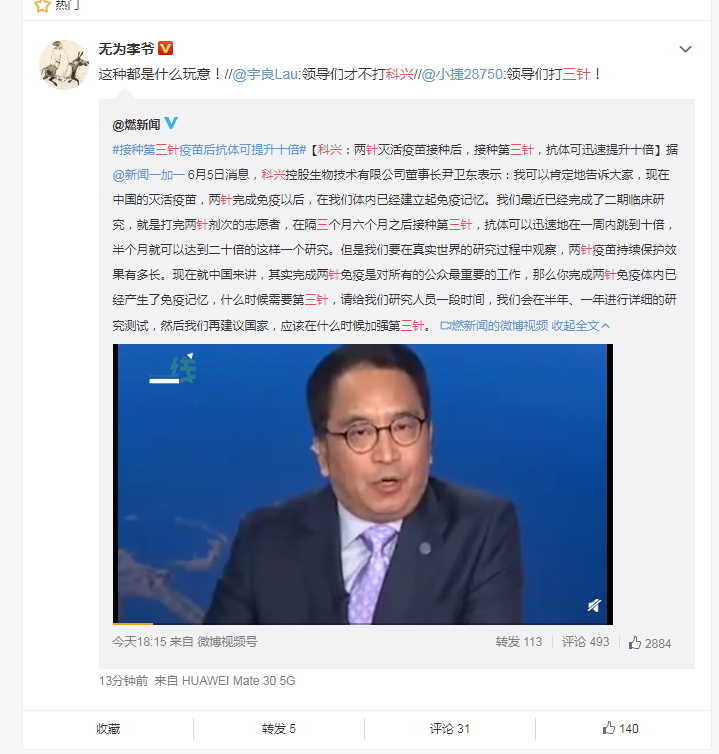Open the @新闻一加一 mention
The height and width of the screenshot is (754, 719).
coord(149,175)
